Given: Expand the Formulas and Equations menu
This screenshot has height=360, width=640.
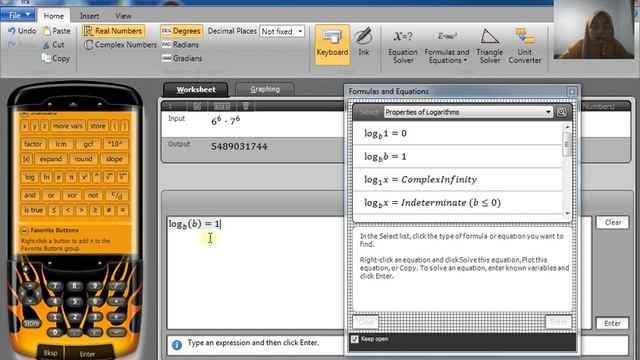Looking at the screenshot, I should click(447, 46).
